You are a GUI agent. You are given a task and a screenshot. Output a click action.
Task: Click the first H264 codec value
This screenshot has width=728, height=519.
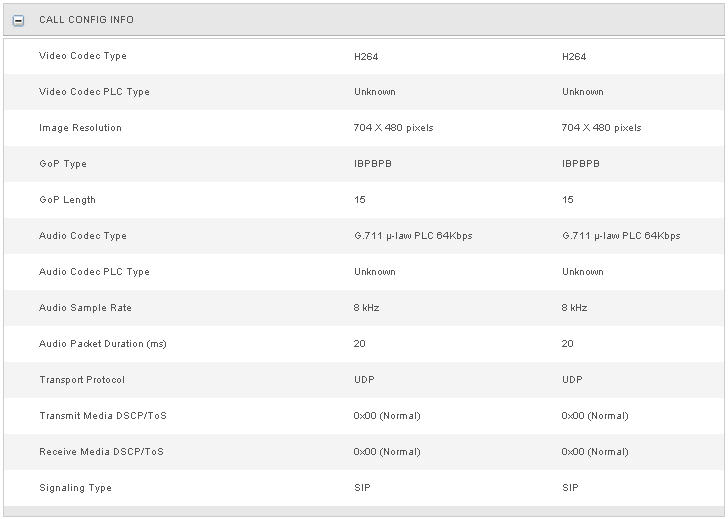click(x=366, y=57)
